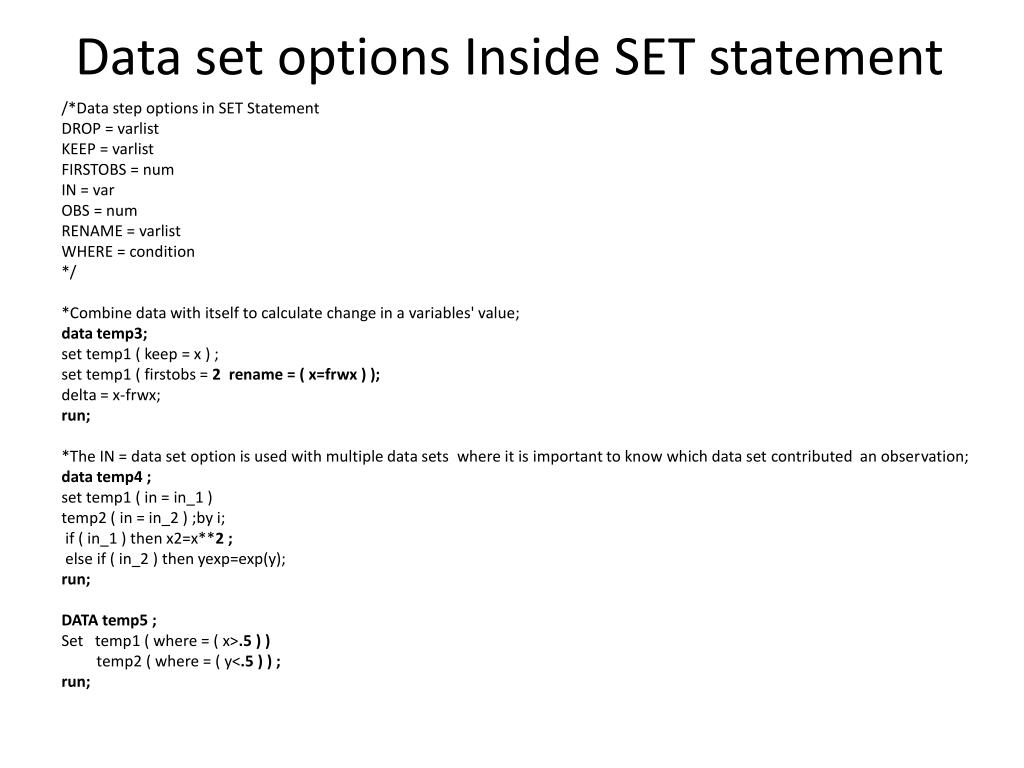The width and height of the screenshot is (1024, 768).
Task: Click the 'data temp3;' statement
Action: (104, 334)
